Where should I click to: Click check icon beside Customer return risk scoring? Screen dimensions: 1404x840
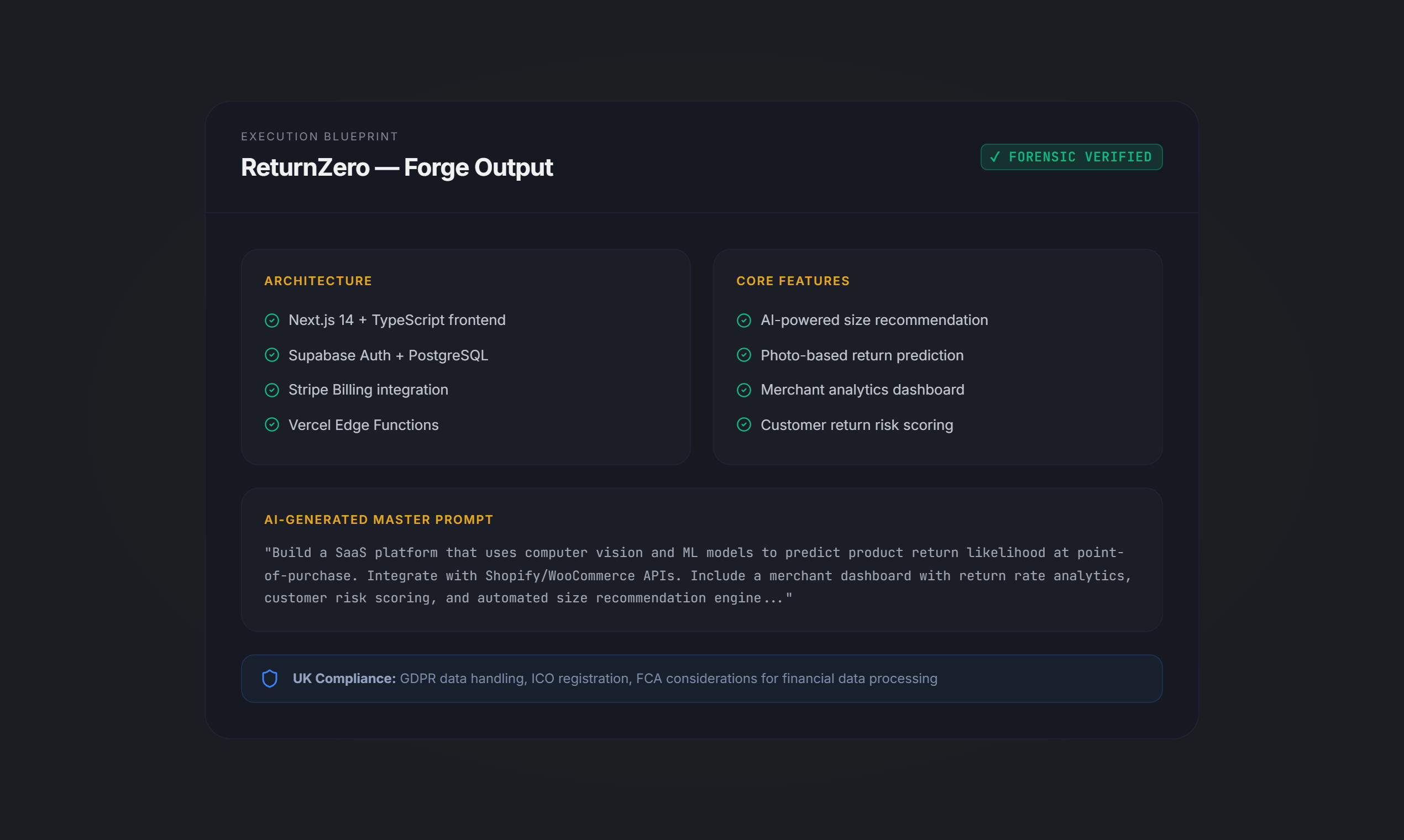pyautogui.click(x=744, y=424)
